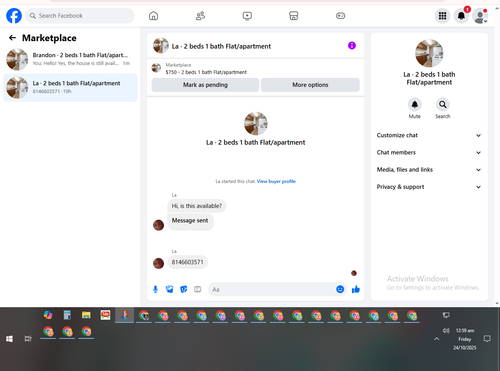Click the microphone voice clip icon

point(155,289)
